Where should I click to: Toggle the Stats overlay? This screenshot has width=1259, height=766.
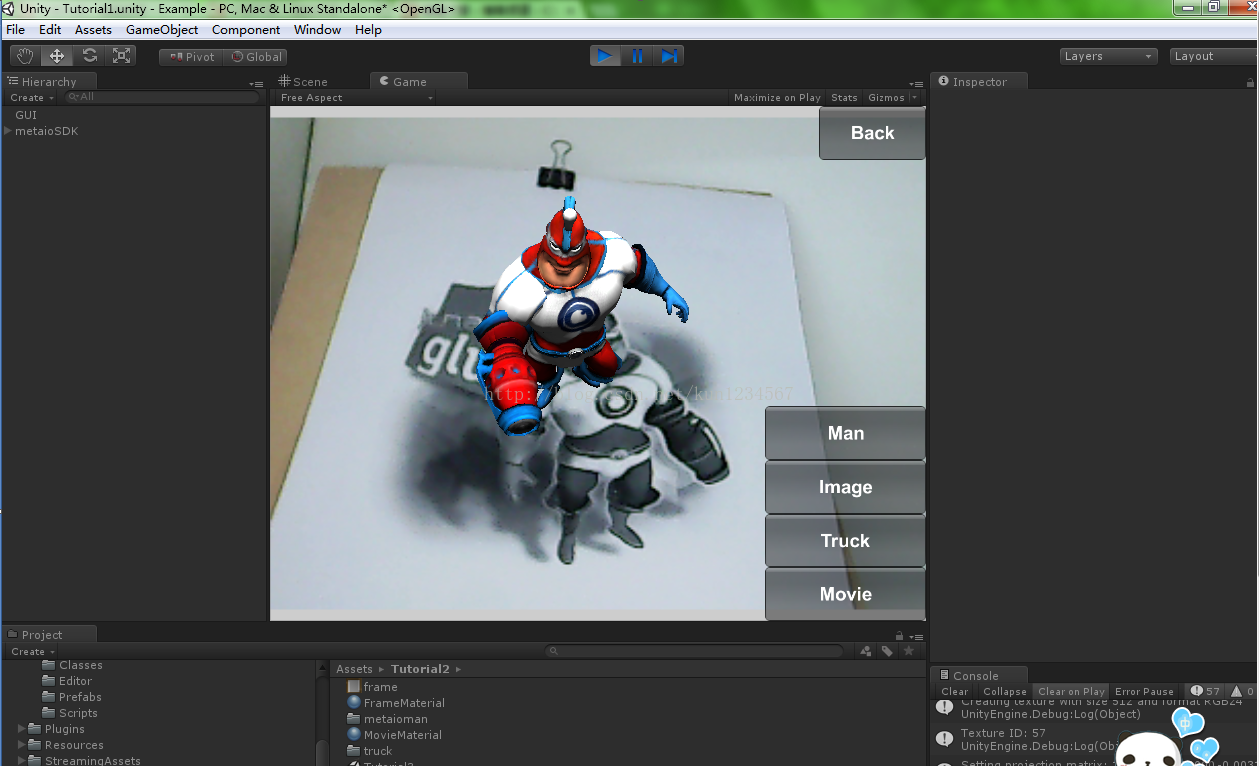[x=844, y=98]
